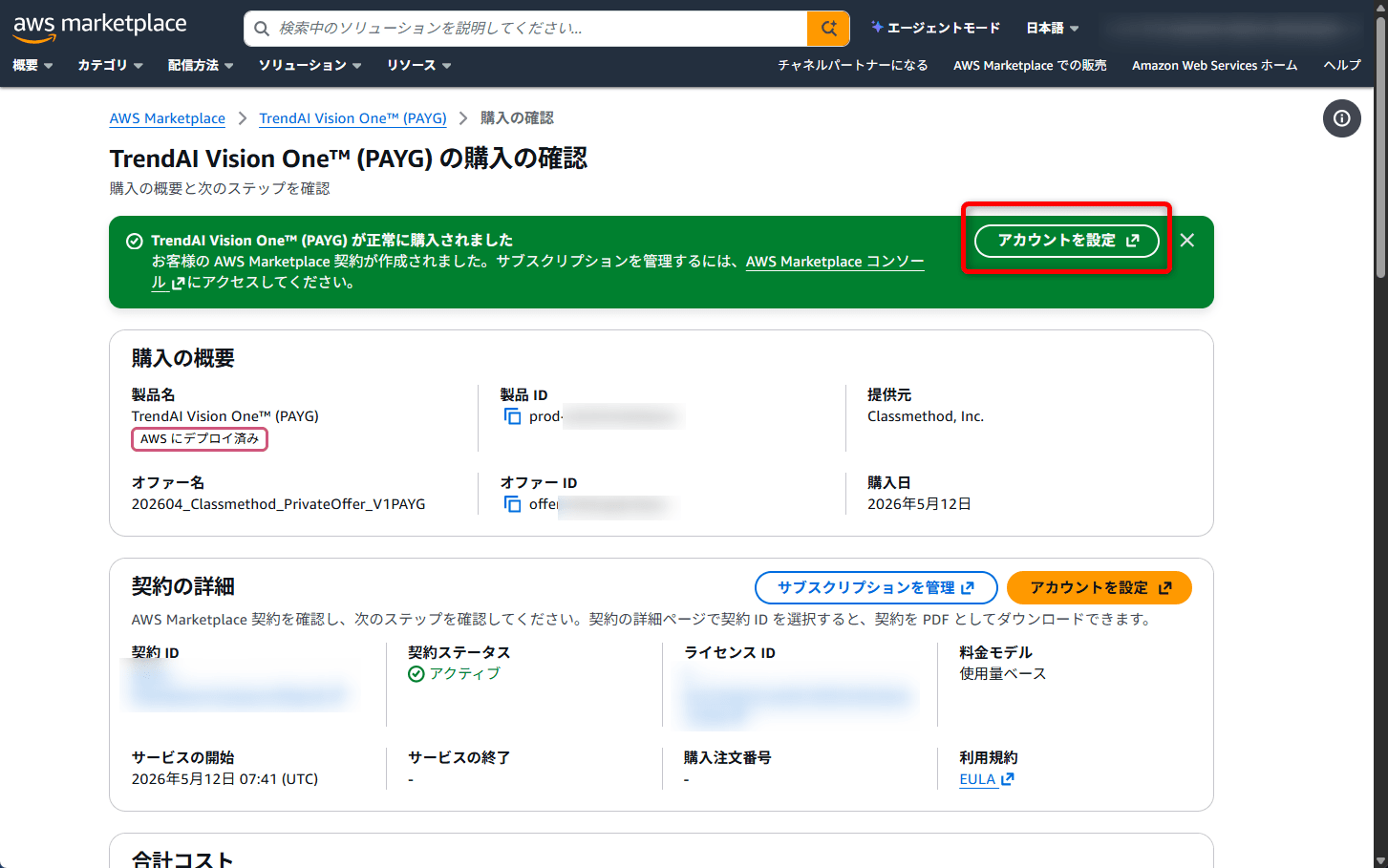Select the offer name 202604_Classmethod_PrivateOffer_V1PAYG
The image size is (1388, 868).
coord(279,504)
